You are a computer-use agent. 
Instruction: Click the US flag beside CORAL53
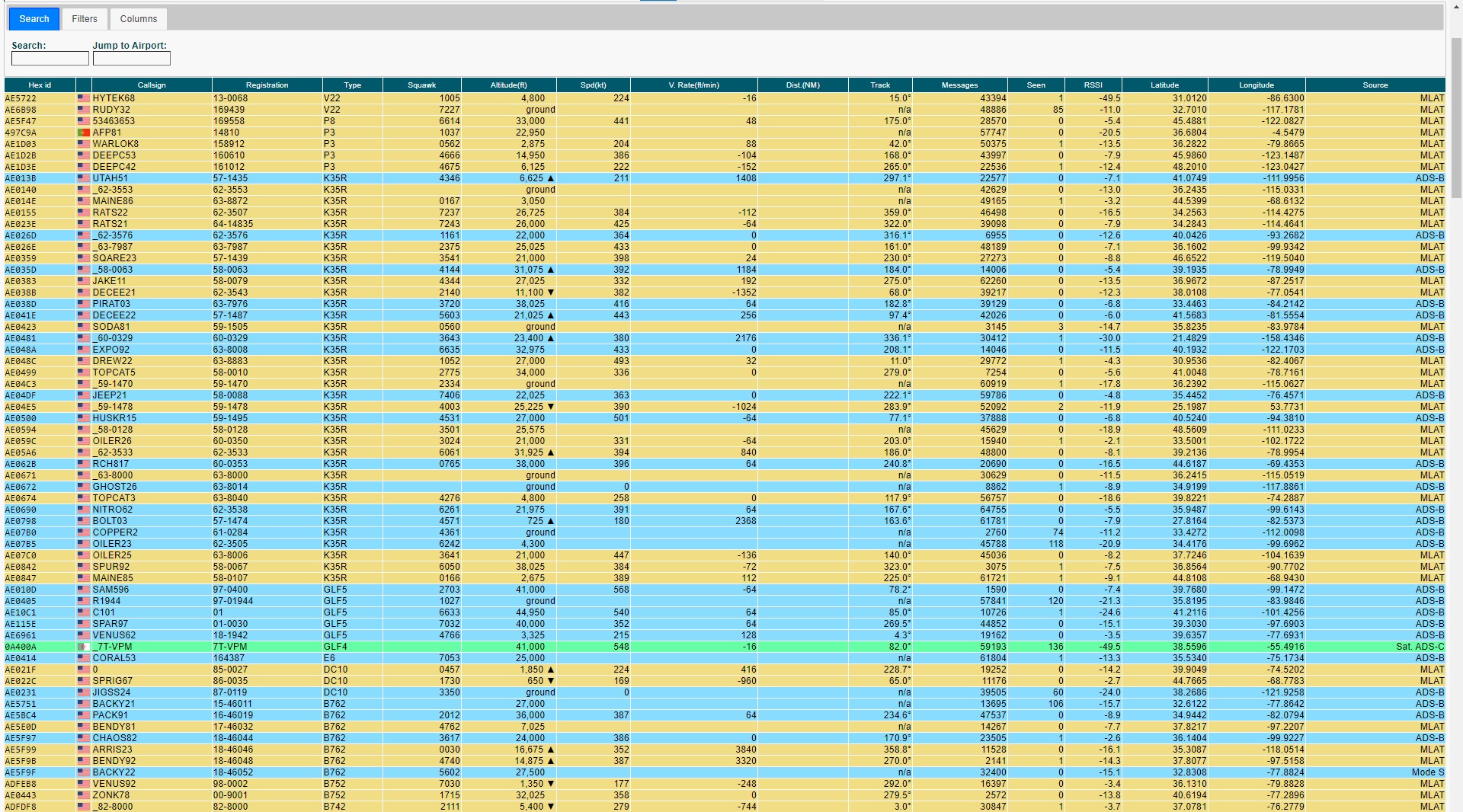84,658
